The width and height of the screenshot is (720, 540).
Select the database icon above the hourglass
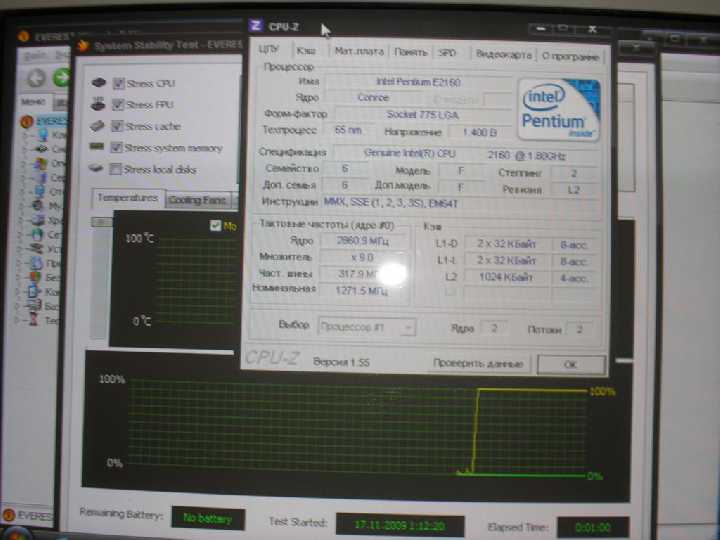point(33,305)
